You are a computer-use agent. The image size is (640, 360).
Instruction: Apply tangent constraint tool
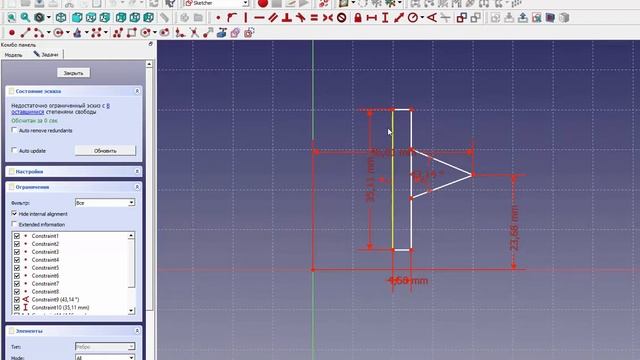(300, 18)
